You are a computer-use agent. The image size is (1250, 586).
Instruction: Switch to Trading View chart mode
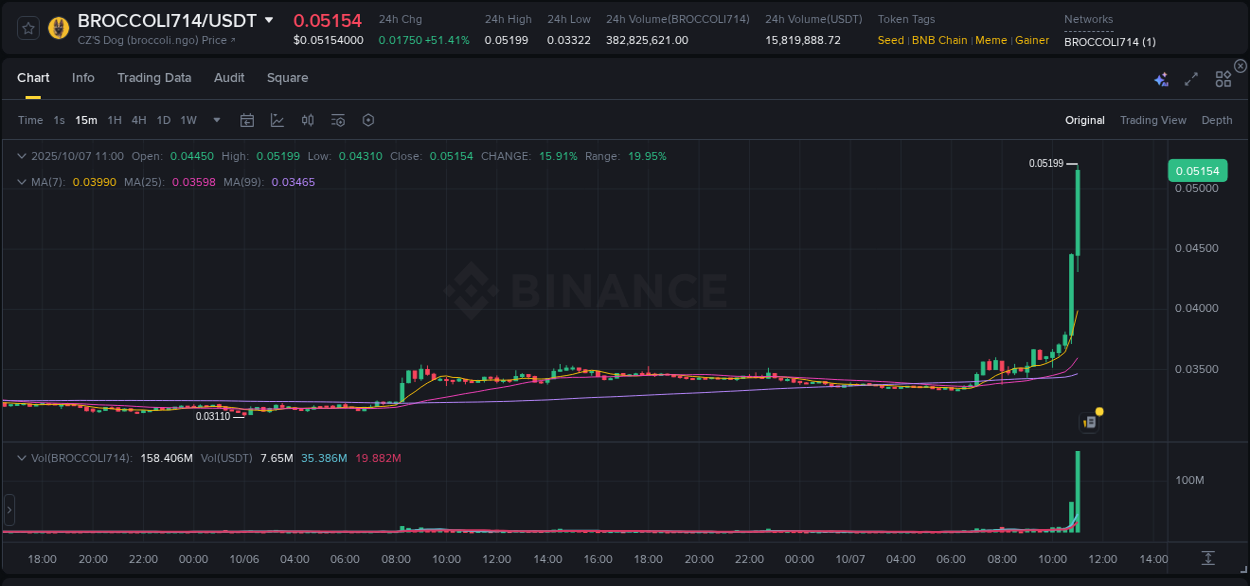(1153, 120)
